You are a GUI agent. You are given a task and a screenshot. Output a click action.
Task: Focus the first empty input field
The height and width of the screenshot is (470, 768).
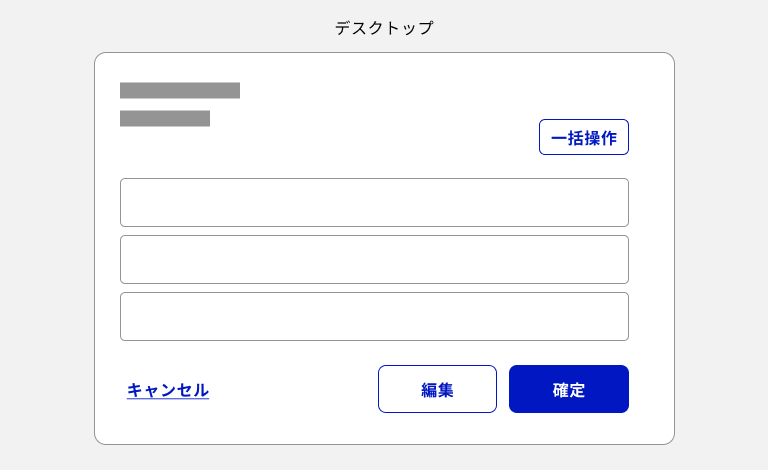(x=374, y=203)
